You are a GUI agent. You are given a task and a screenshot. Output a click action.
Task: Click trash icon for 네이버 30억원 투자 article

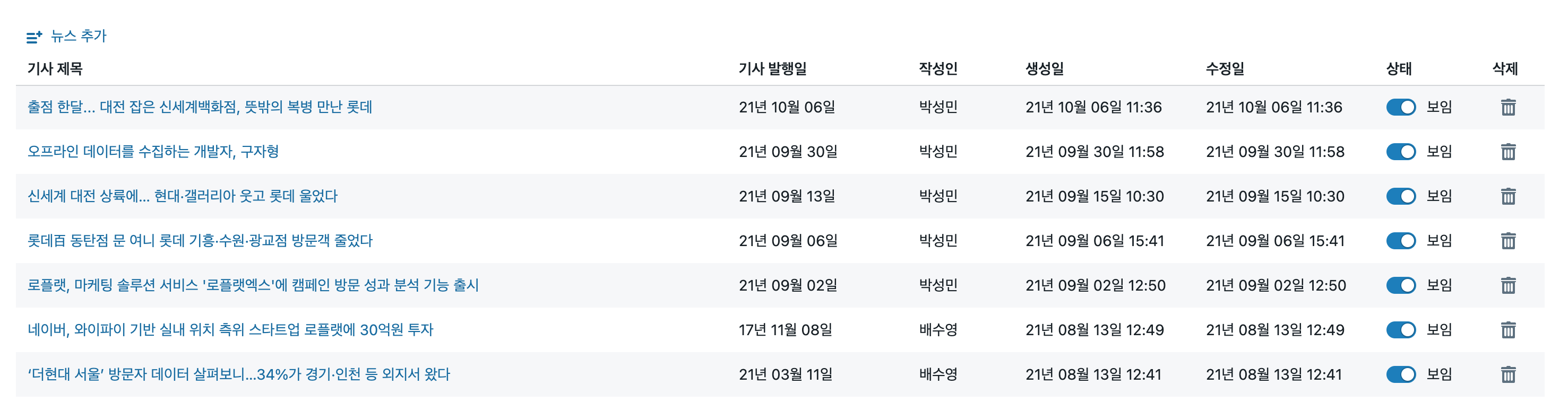pyautogui.click(x=1507, y=330)
